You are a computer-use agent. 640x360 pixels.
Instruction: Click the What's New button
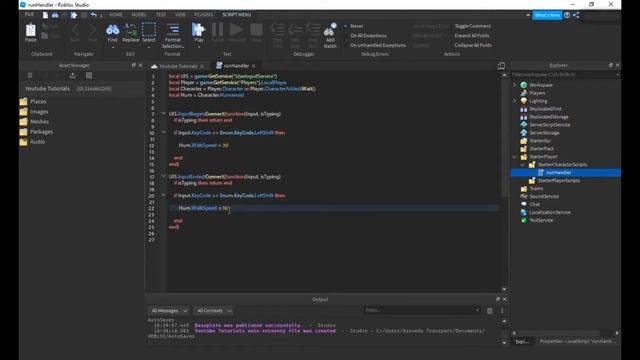547,15
